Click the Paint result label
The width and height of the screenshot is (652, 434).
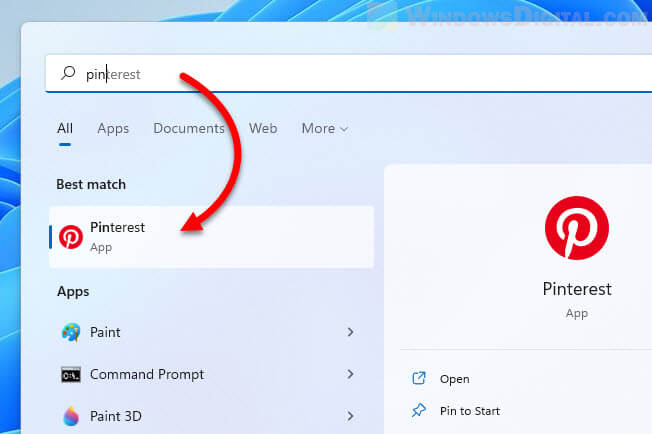tap(105, 332)
